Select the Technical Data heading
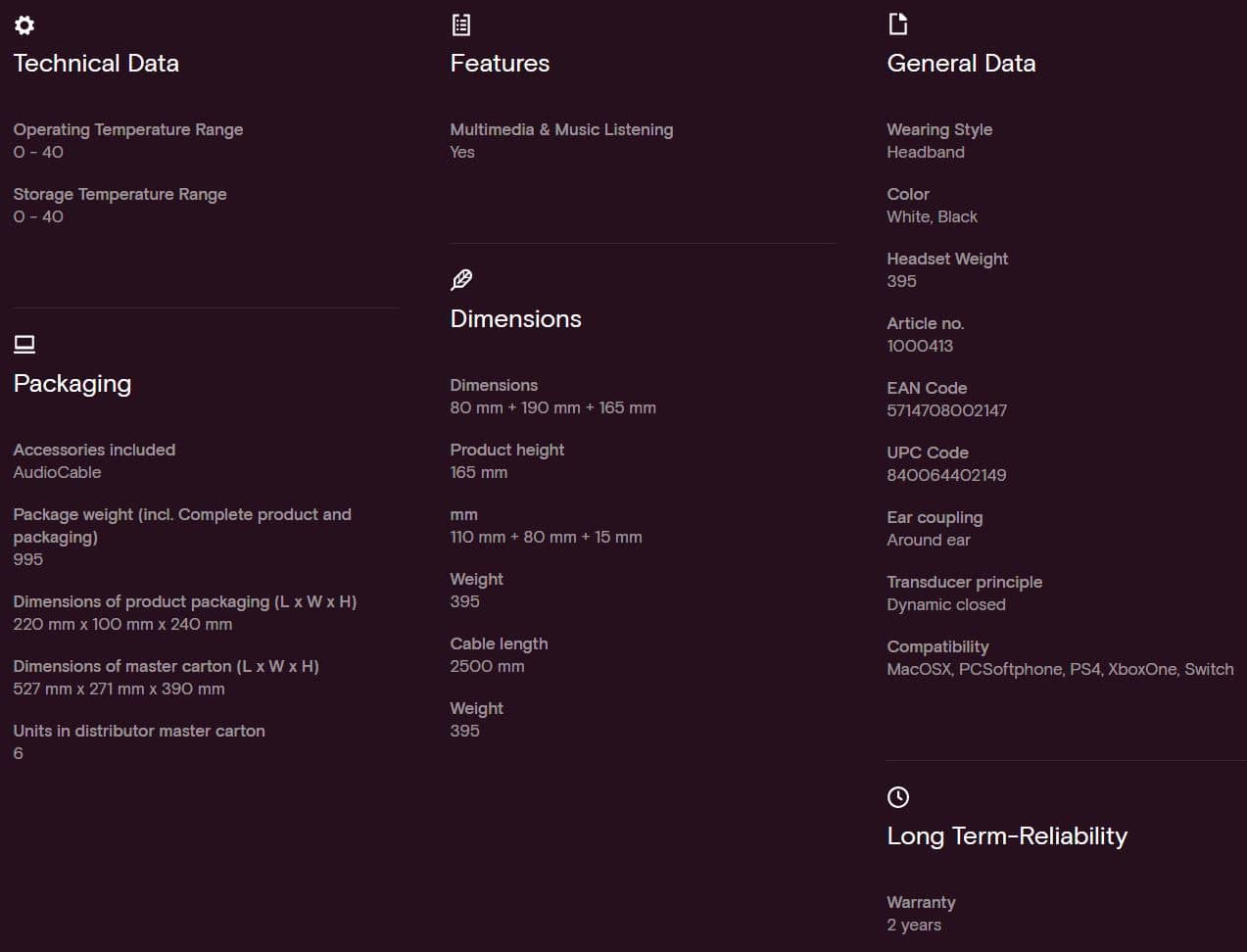Viewport: 1247px width, 952px height. (96, 64)
